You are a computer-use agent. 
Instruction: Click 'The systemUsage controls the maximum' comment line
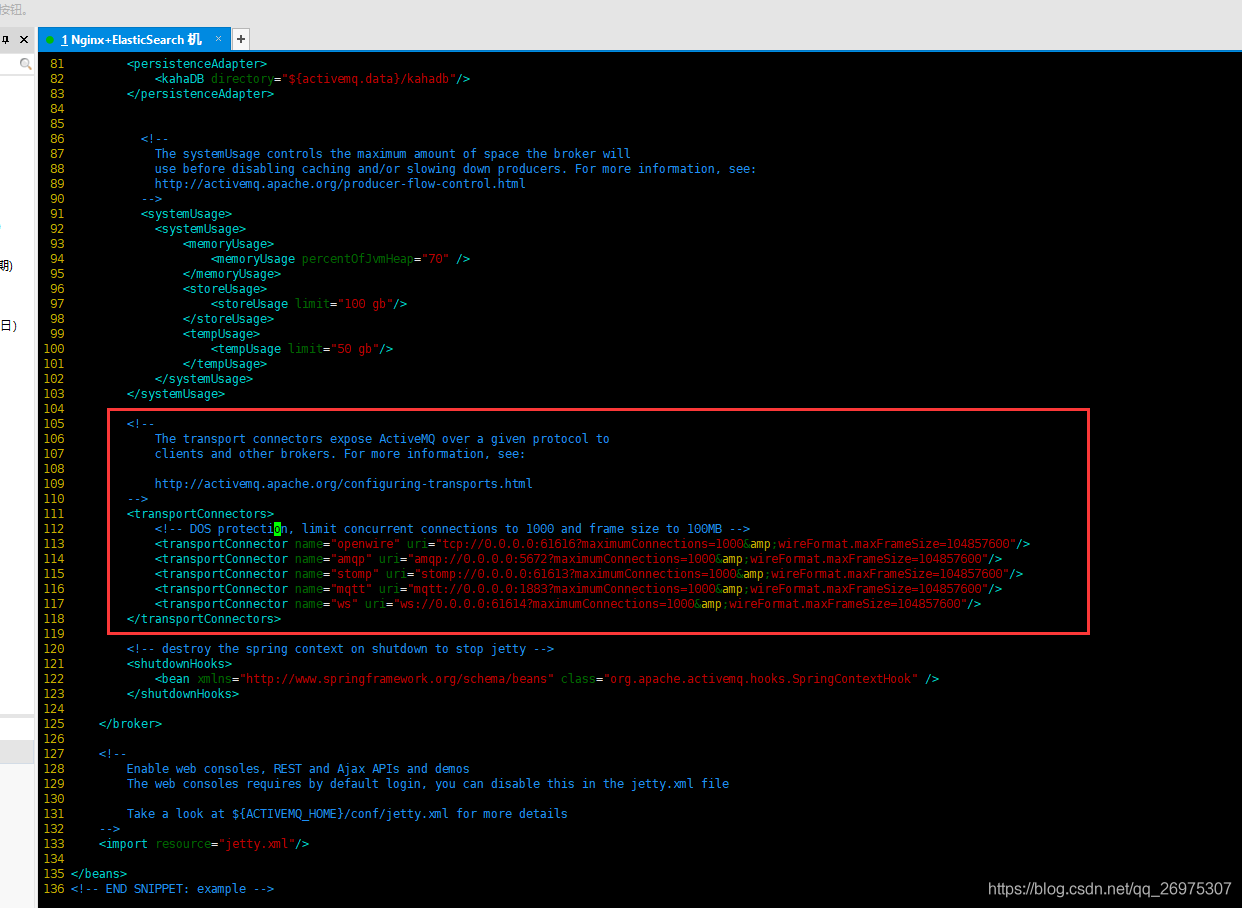click(x=393, y=154)
